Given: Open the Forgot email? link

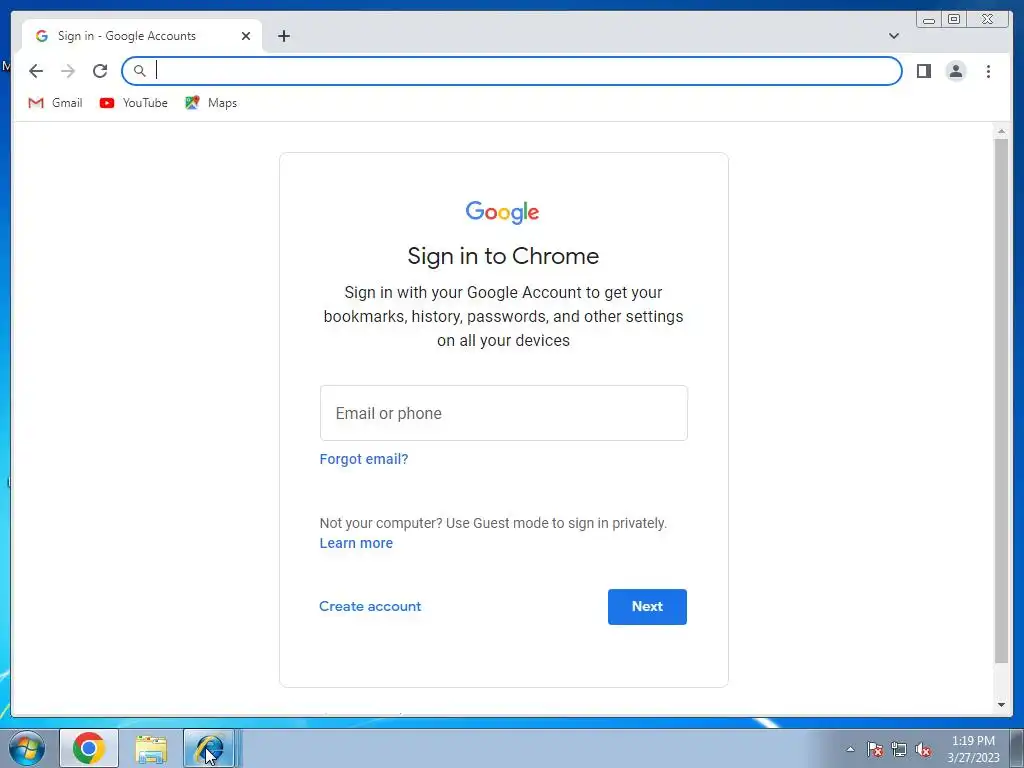Looking at the screenshot, I should pyautogui.click(x=364, y=459).
